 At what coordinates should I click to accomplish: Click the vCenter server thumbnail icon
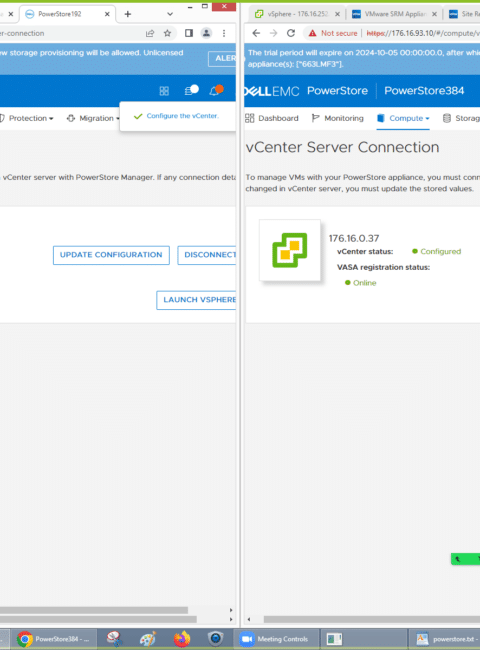[x=290, y=250]
